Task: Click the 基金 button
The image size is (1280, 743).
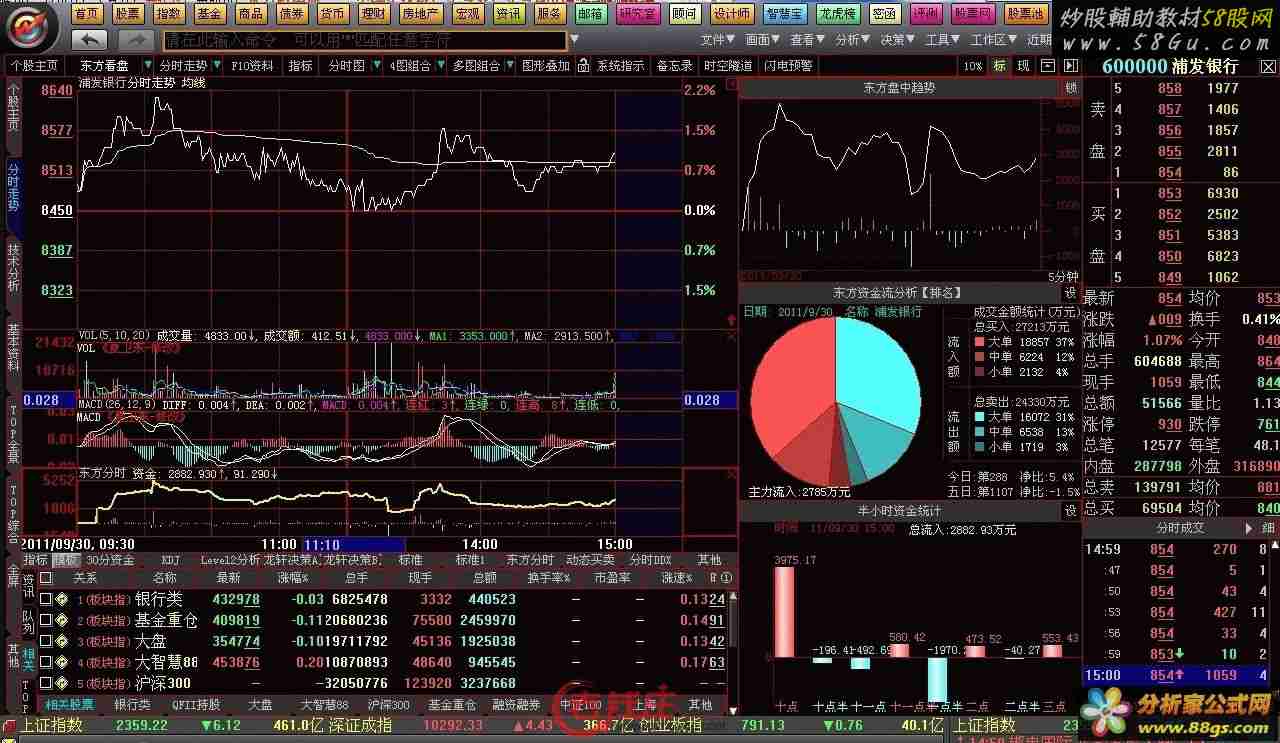Action: pyautogui.click(x=209, y=14)
